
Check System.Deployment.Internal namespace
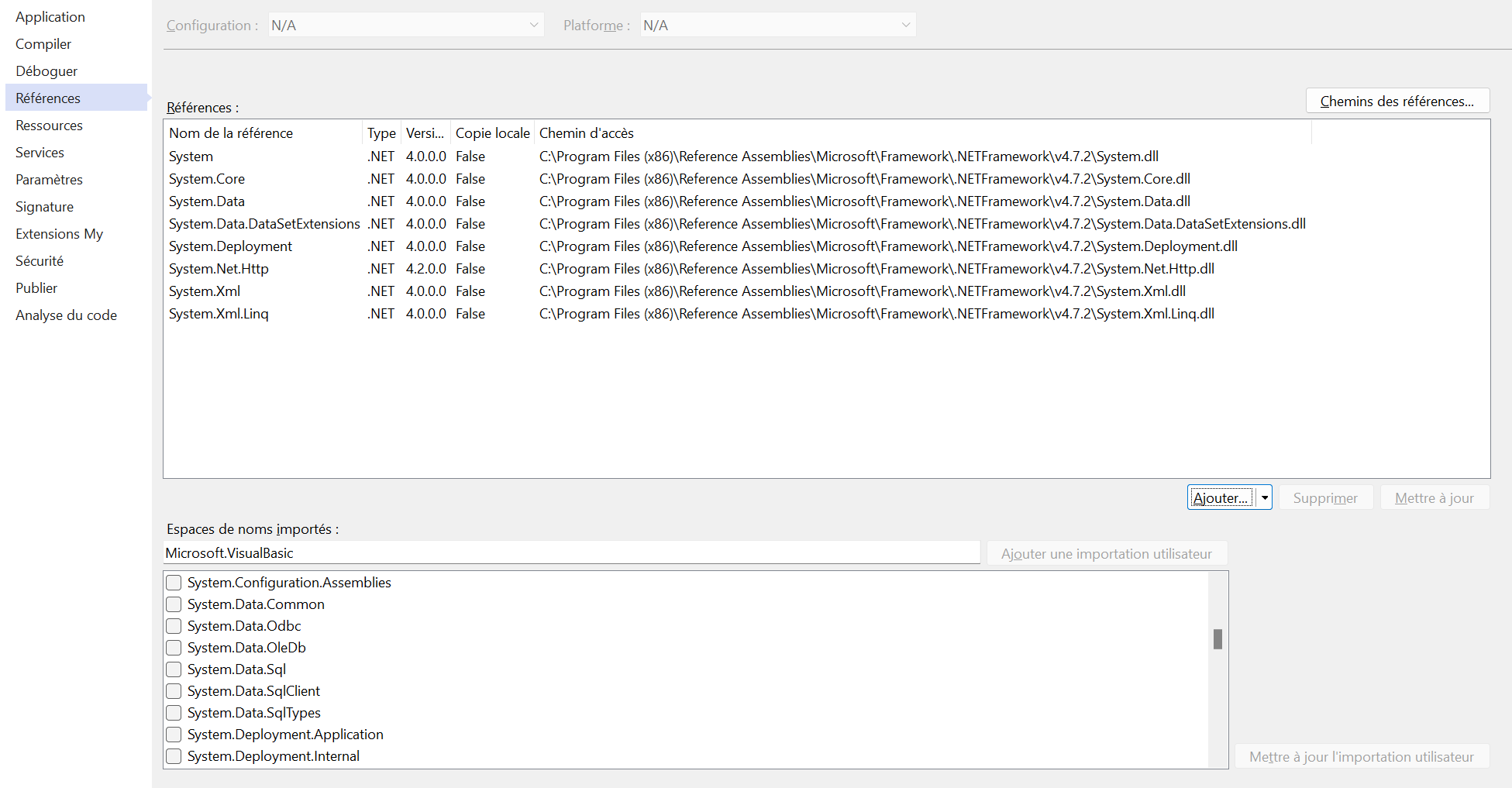pyautogui.click(x=174, y=756)
